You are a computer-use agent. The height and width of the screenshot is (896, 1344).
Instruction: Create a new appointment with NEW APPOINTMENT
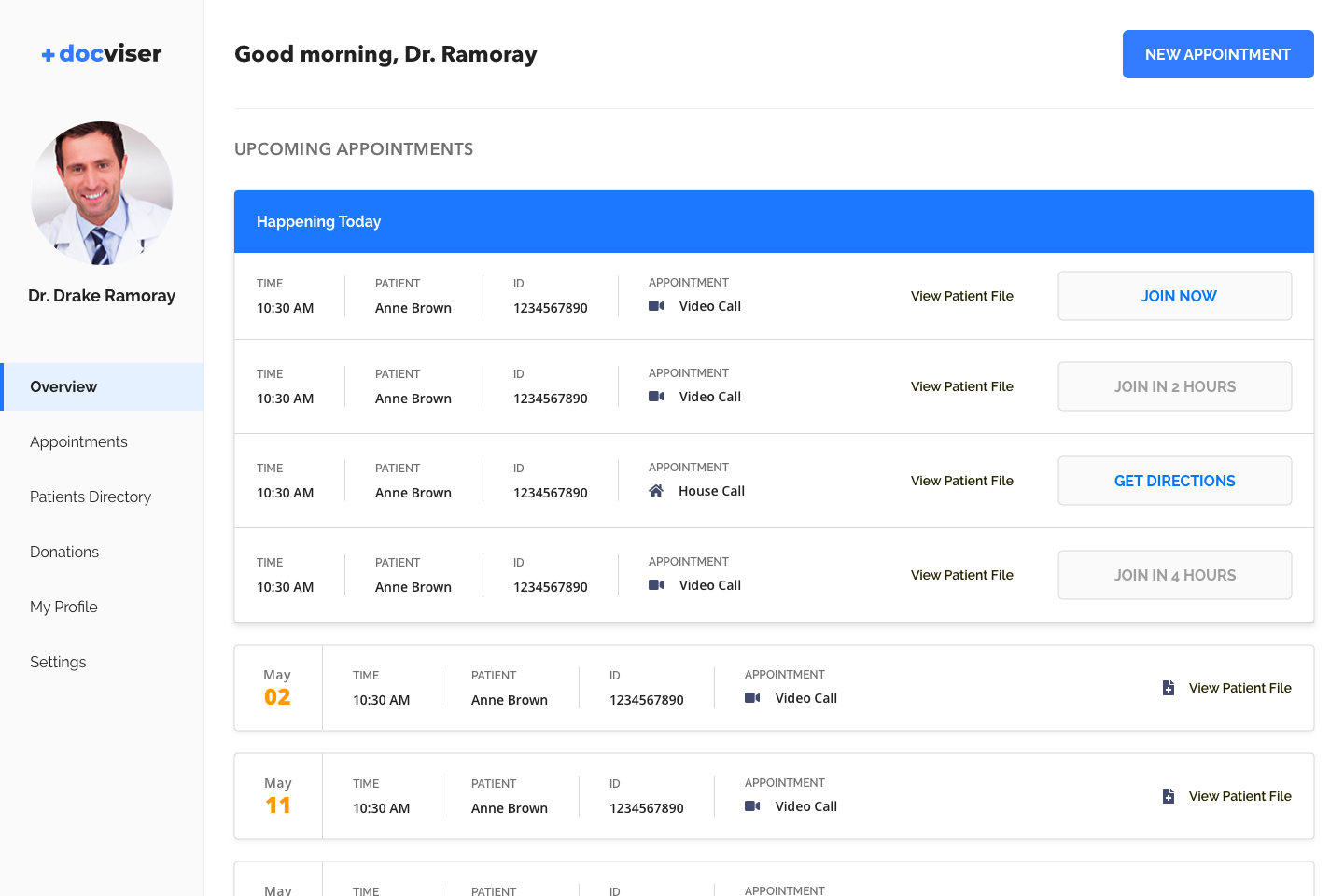1218,54
